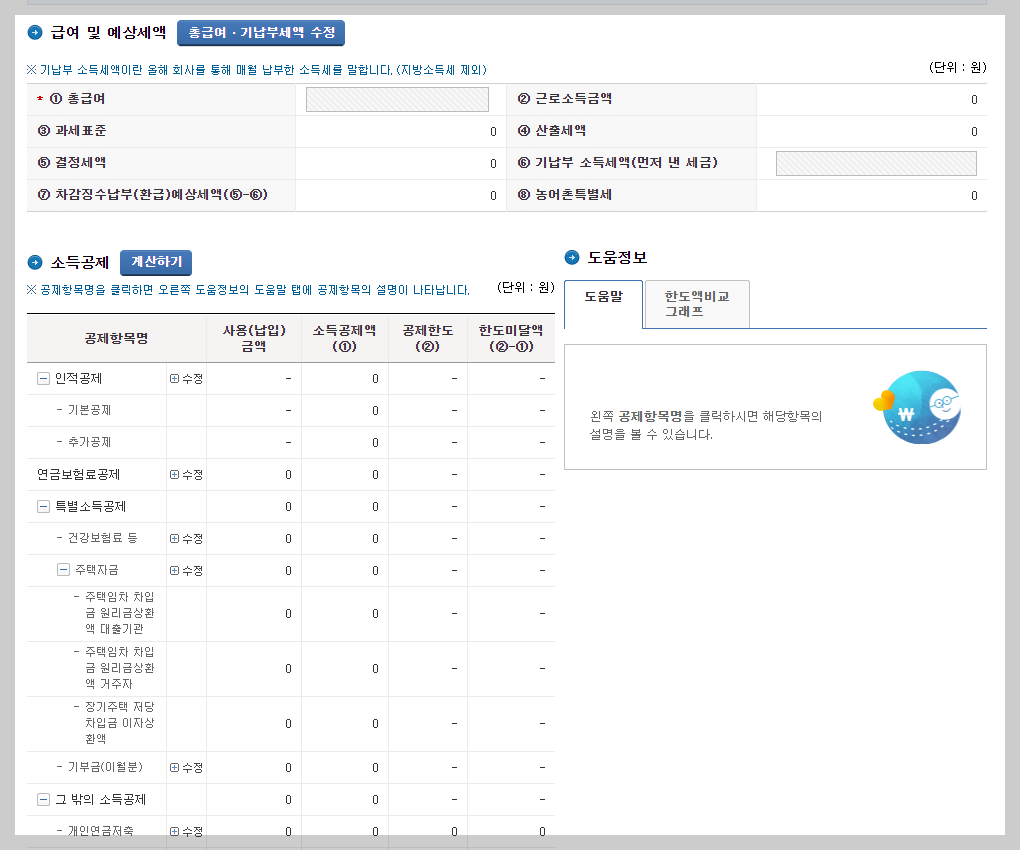Click the 총급여 input field
This screenshot has width=1020, height=850.
click(396, 99)
